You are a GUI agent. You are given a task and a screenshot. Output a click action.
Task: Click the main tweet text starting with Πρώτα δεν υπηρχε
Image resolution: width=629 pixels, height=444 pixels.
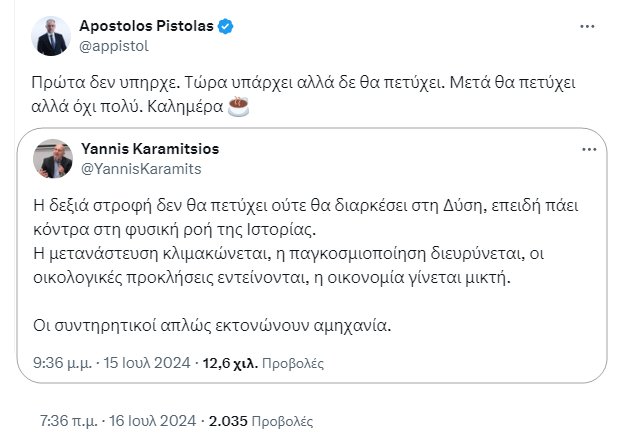pyautogui.click(x=300, y=82)
